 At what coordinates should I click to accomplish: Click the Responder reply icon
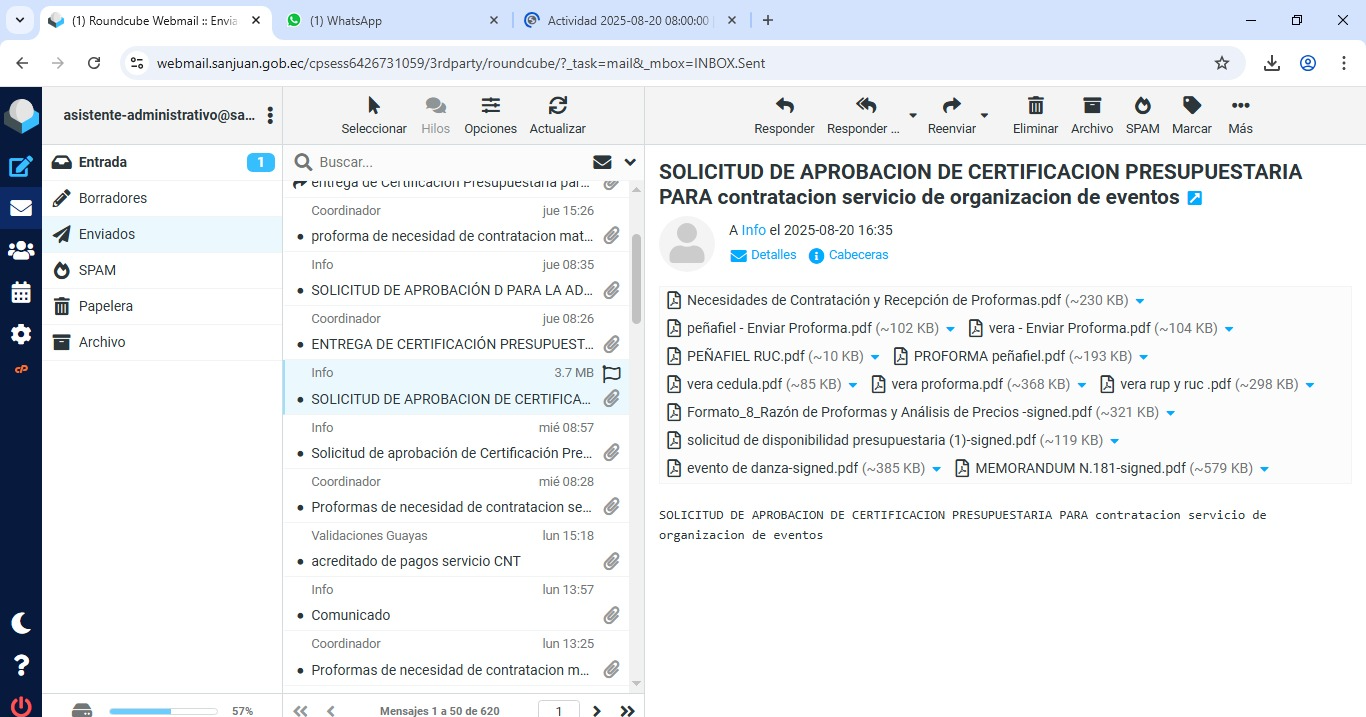tap(784, 107)
